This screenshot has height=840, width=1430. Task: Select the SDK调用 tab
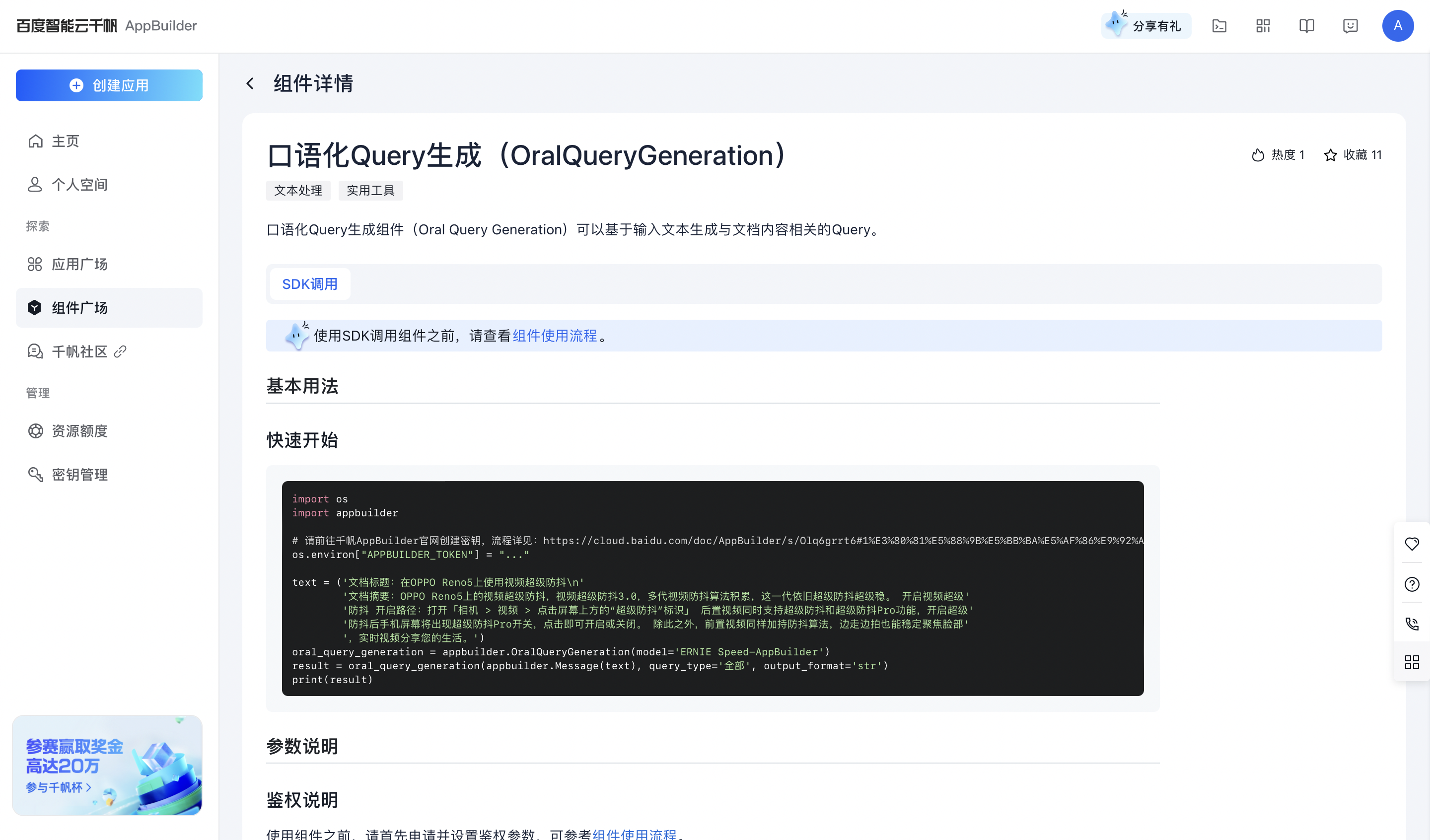[x=310, y=284]
